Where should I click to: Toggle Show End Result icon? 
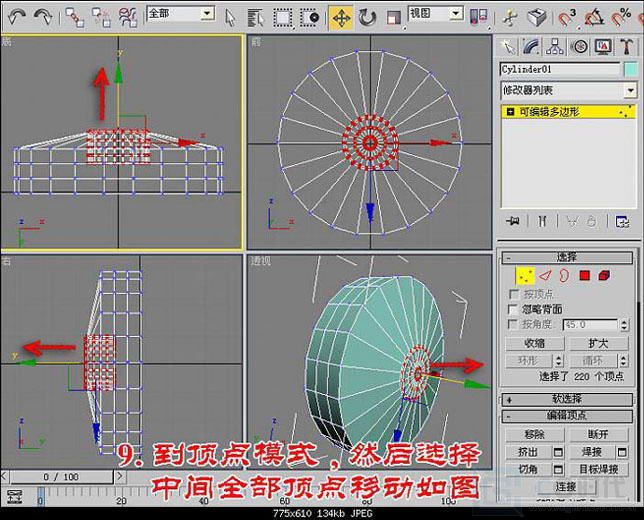pos(543,221)
